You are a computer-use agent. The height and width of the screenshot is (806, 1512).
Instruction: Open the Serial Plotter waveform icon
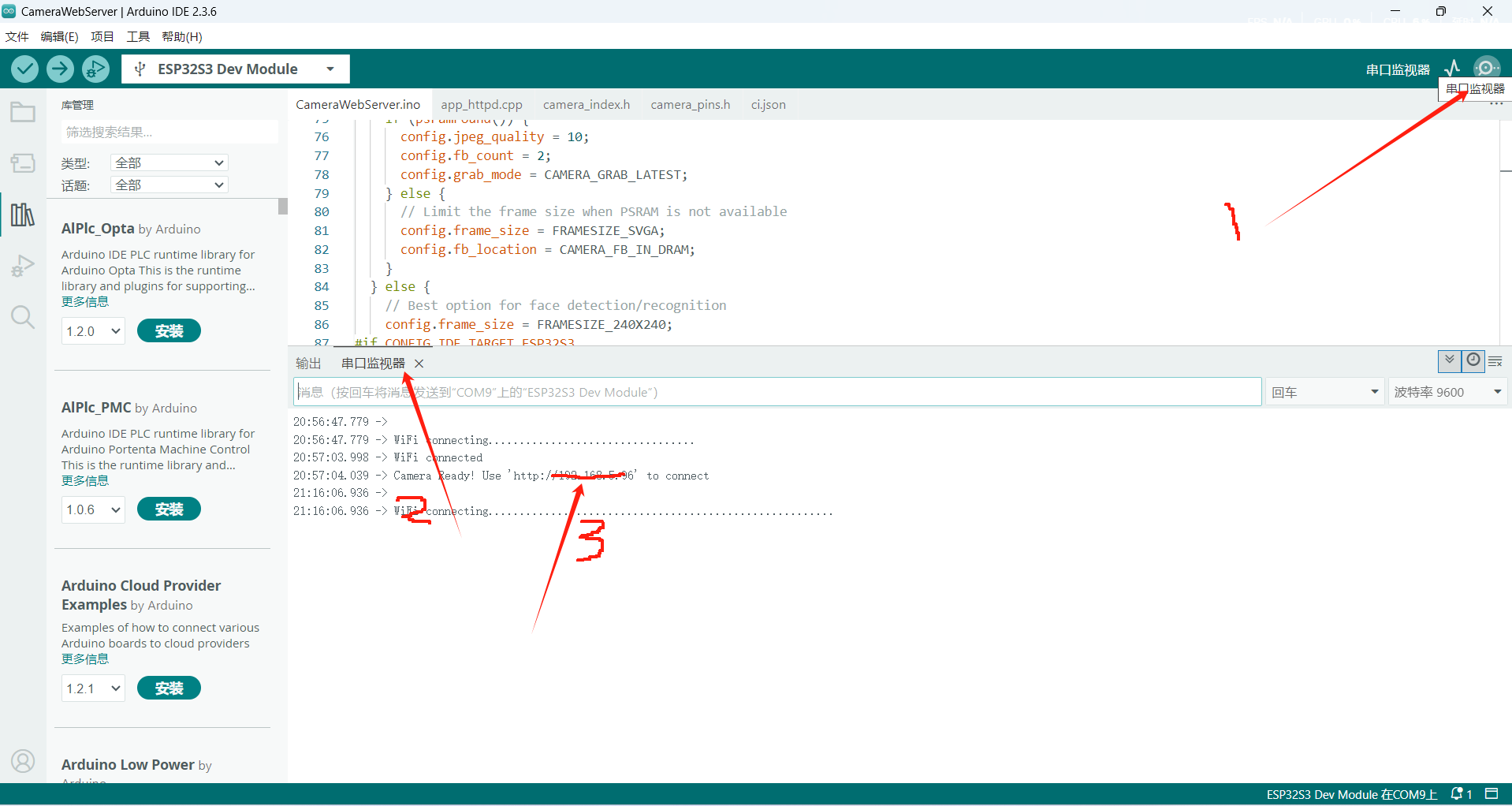1452,69
